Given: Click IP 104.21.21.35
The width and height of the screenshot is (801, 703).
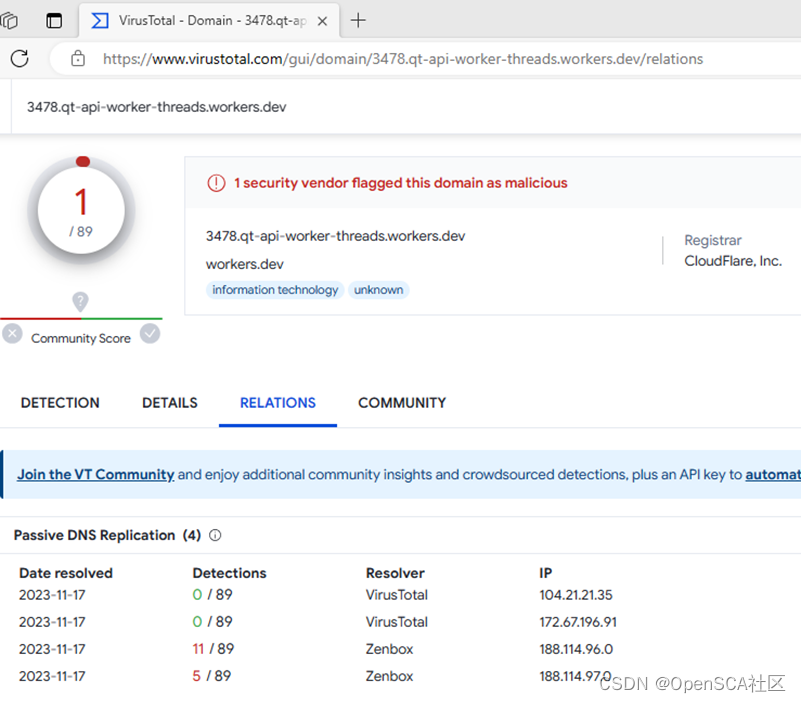Looking at the screenshot, I should point(576,595).
